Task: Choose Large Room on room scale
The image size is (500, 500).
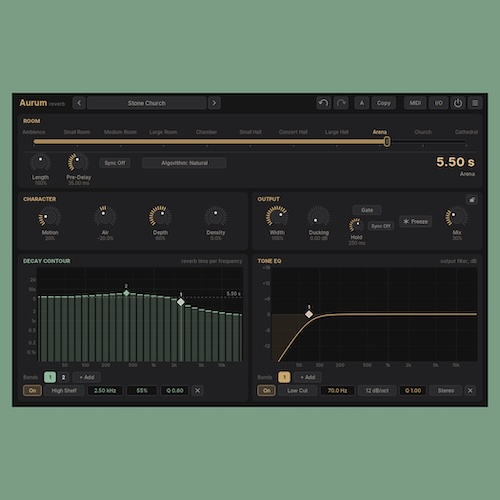Action: pyautogui.click(x=163, y=132)
